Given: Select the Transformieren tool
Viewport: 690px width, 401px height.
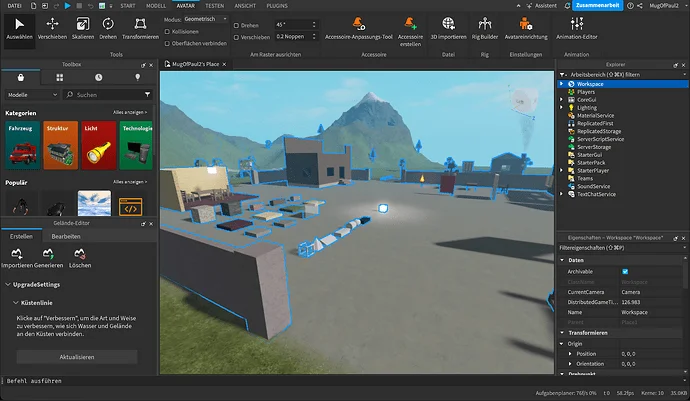Looking at the screenshot, I should (140, 29).
